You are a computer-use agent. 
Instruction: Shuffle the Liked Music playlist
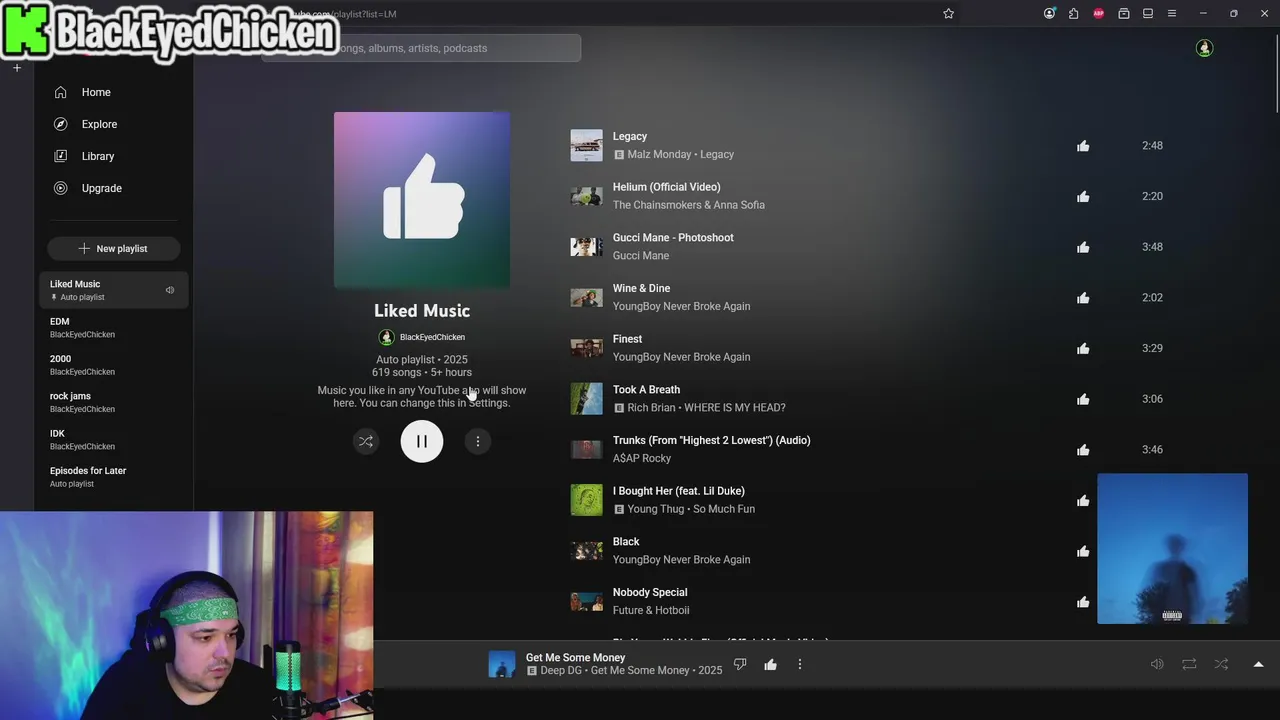pyautogui.click(x=366, y=441)
